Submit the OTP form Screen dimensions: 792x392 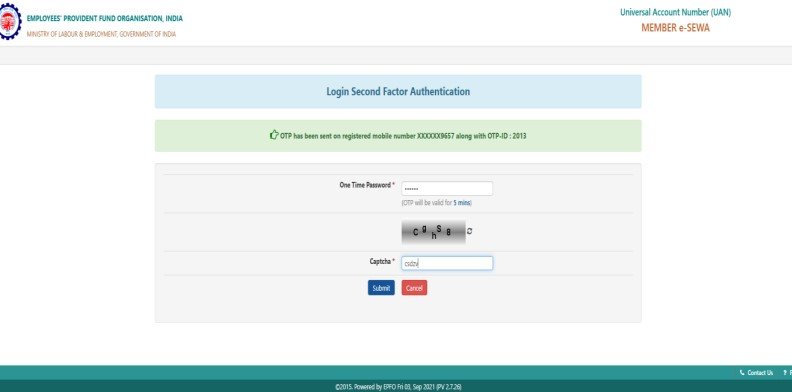click(x=381, y=288)
